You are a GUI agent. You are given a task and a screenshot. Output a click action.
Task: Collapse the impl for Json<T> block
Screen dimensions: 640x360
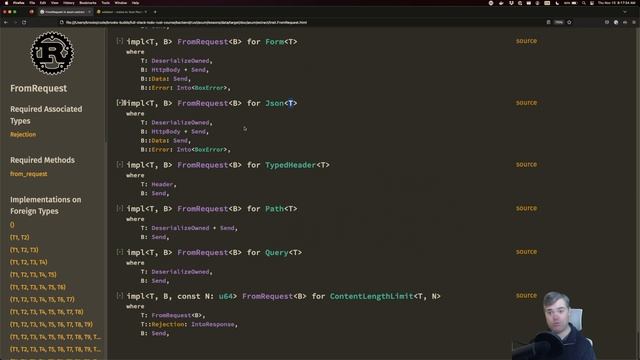click(120, 102)
